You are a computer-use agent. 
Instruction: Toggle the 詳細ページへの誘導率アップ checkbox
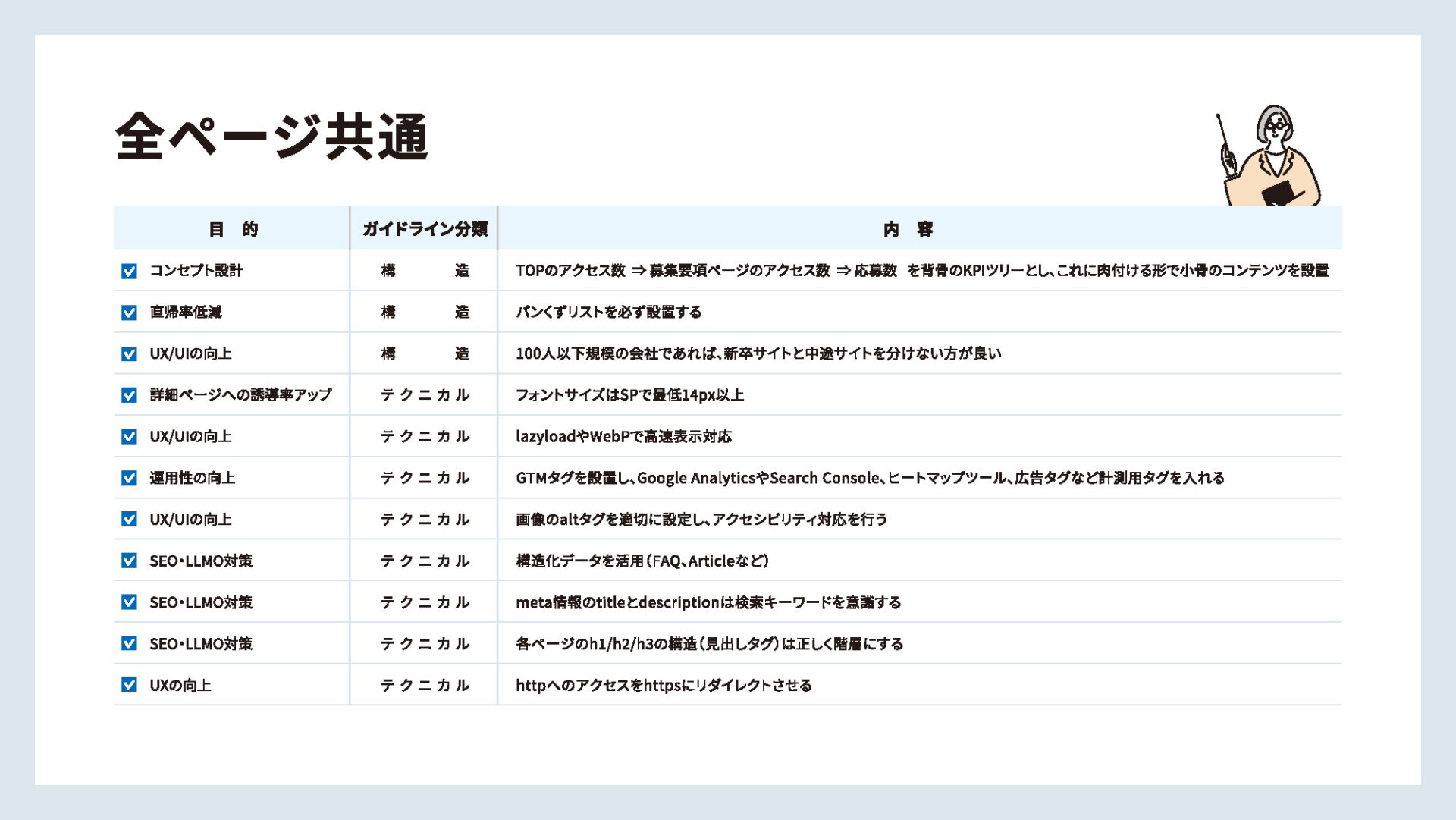point(130,395)
